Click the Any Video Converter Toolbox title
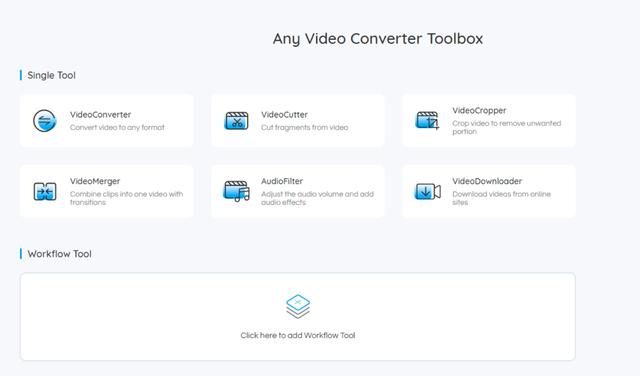Viewport: 640px width, 376px height. coord(378,39)
